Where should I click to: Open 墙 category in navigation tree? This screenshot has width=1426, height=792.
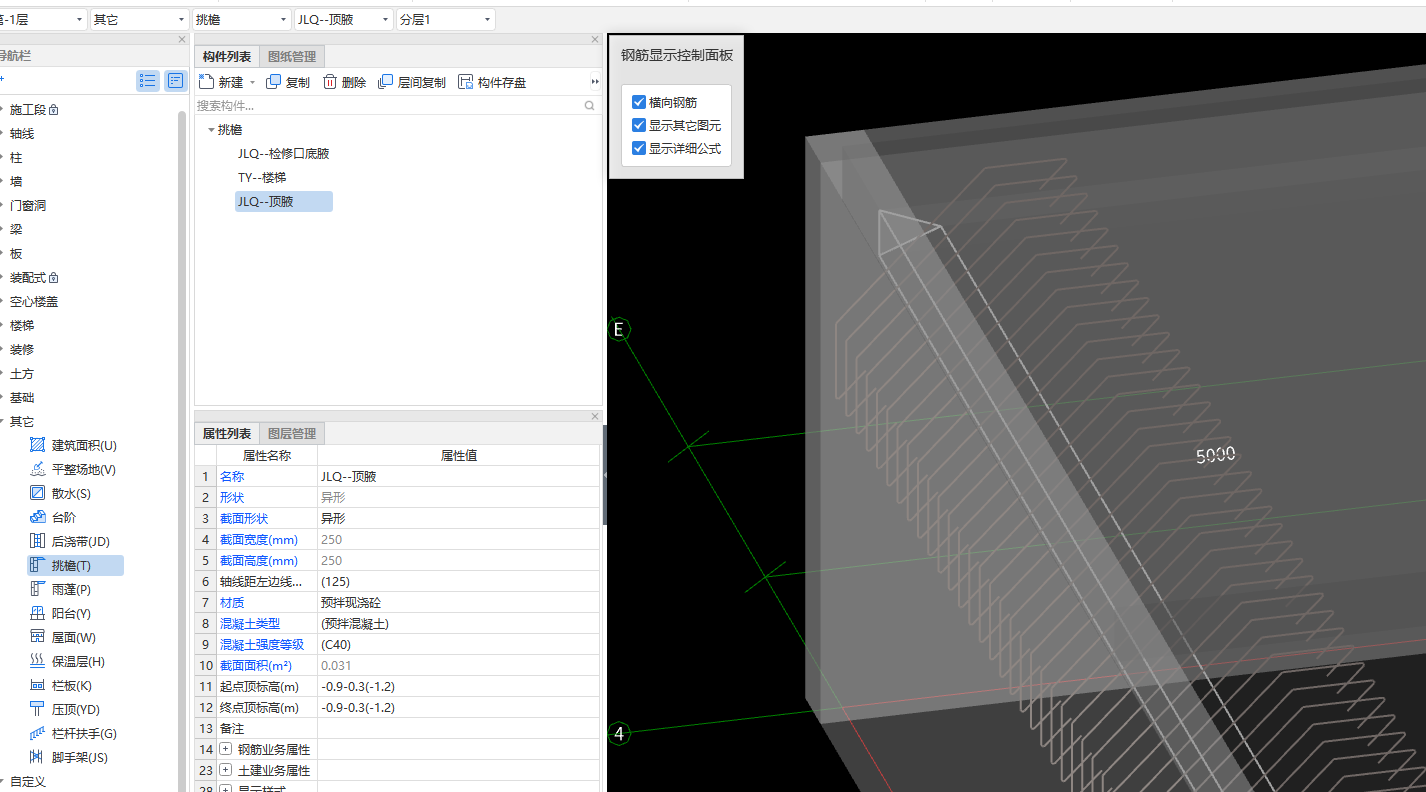16,181
